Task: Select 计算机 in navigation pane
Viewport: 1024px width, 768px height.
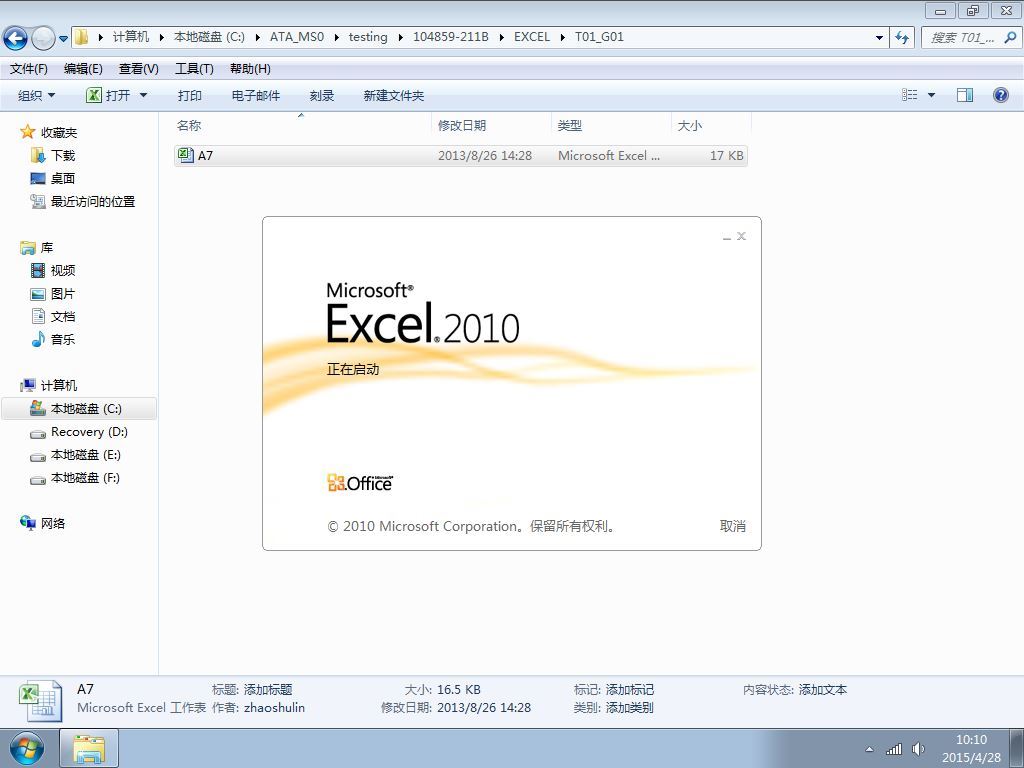Action: 59,385
